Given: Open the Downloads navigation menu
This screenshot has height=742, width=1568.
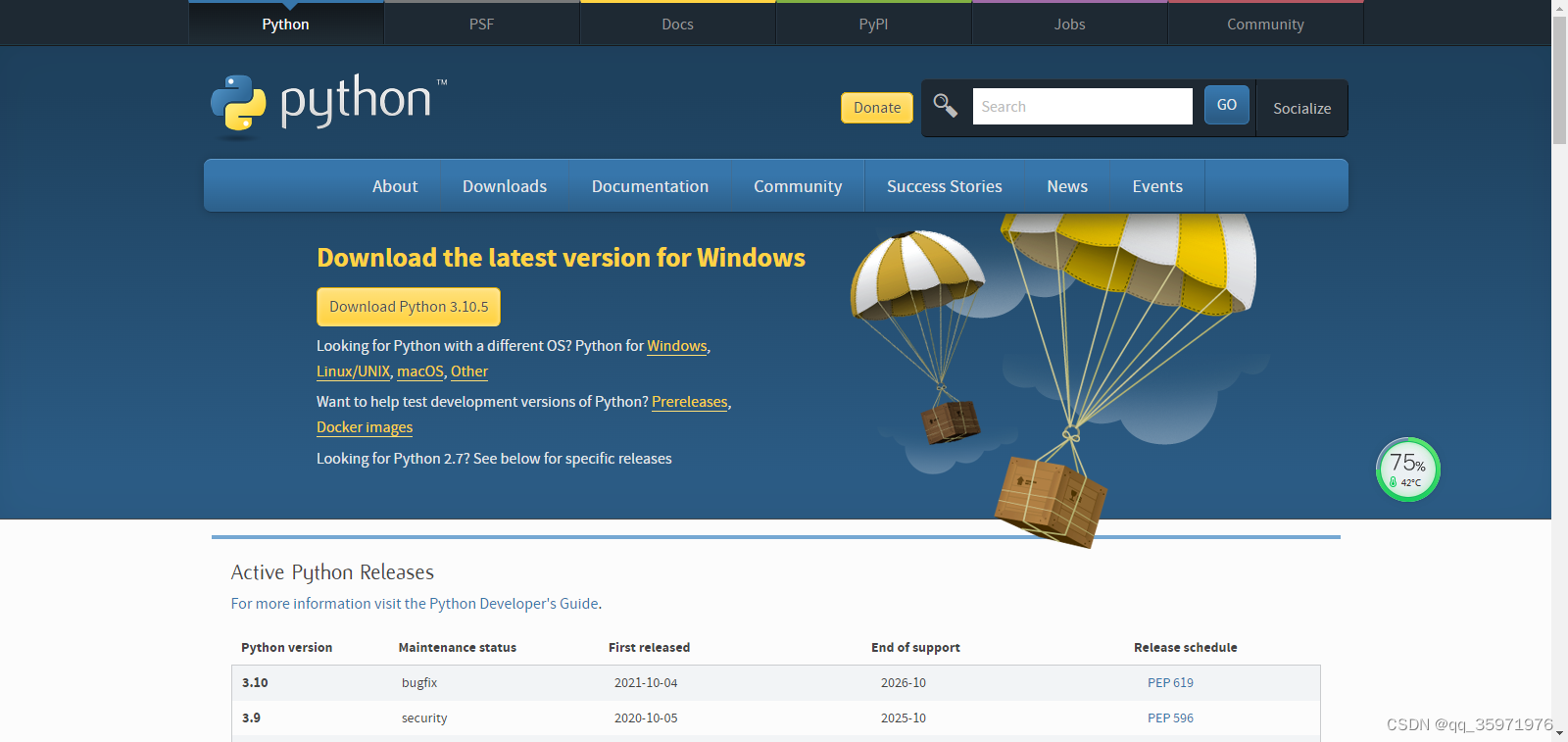Looking at the screenshot, I should point(505,186).
